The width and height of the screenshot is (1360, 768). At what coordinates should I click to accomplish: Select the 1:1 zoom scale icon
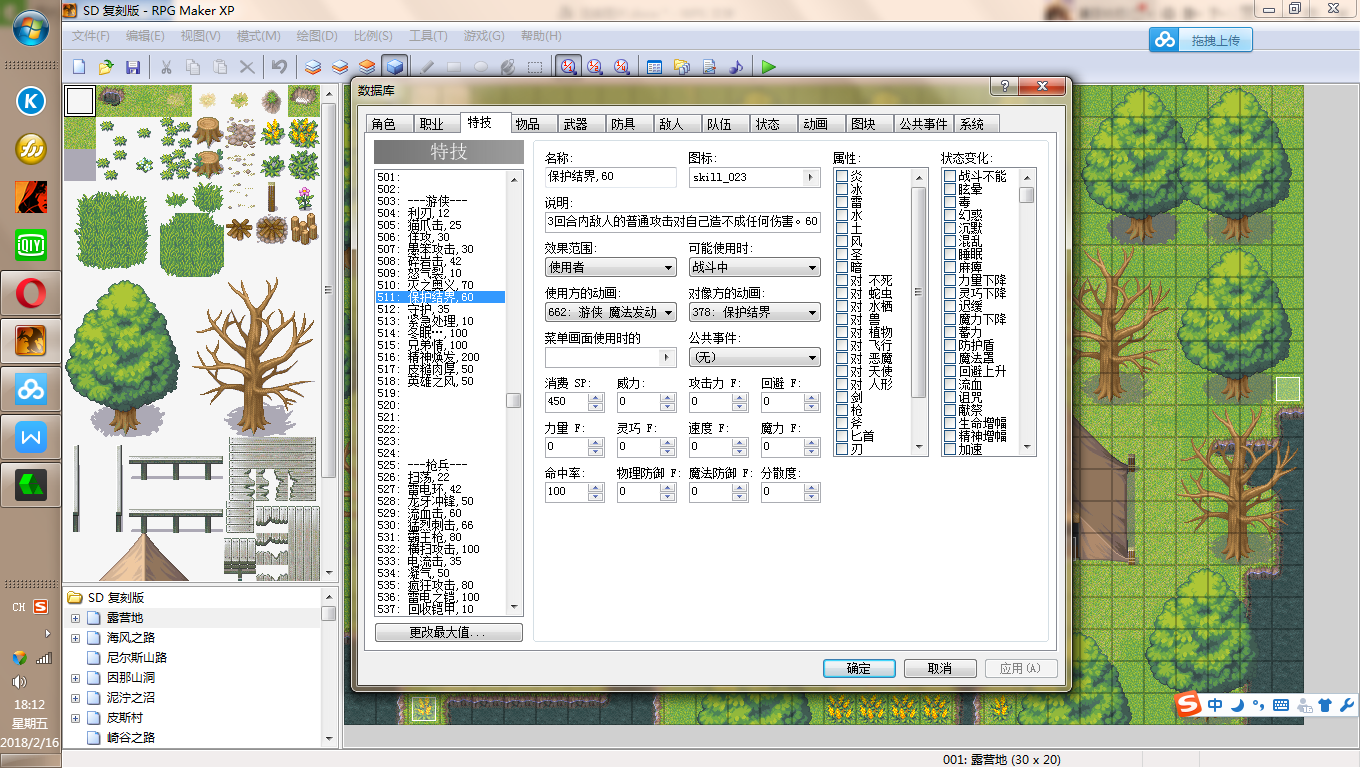(569, 67)
